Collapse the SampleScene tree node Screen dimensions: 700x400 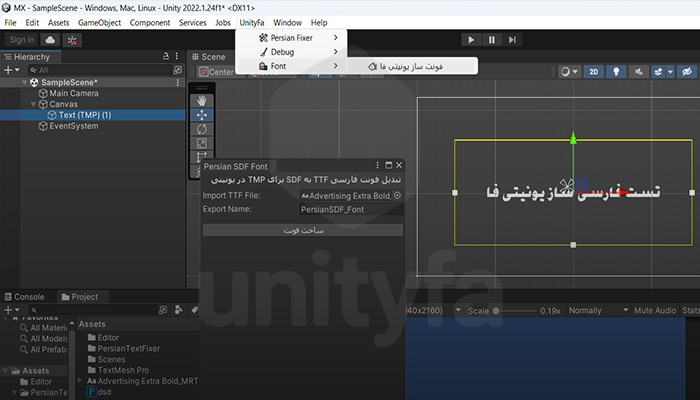pos(24,83)
